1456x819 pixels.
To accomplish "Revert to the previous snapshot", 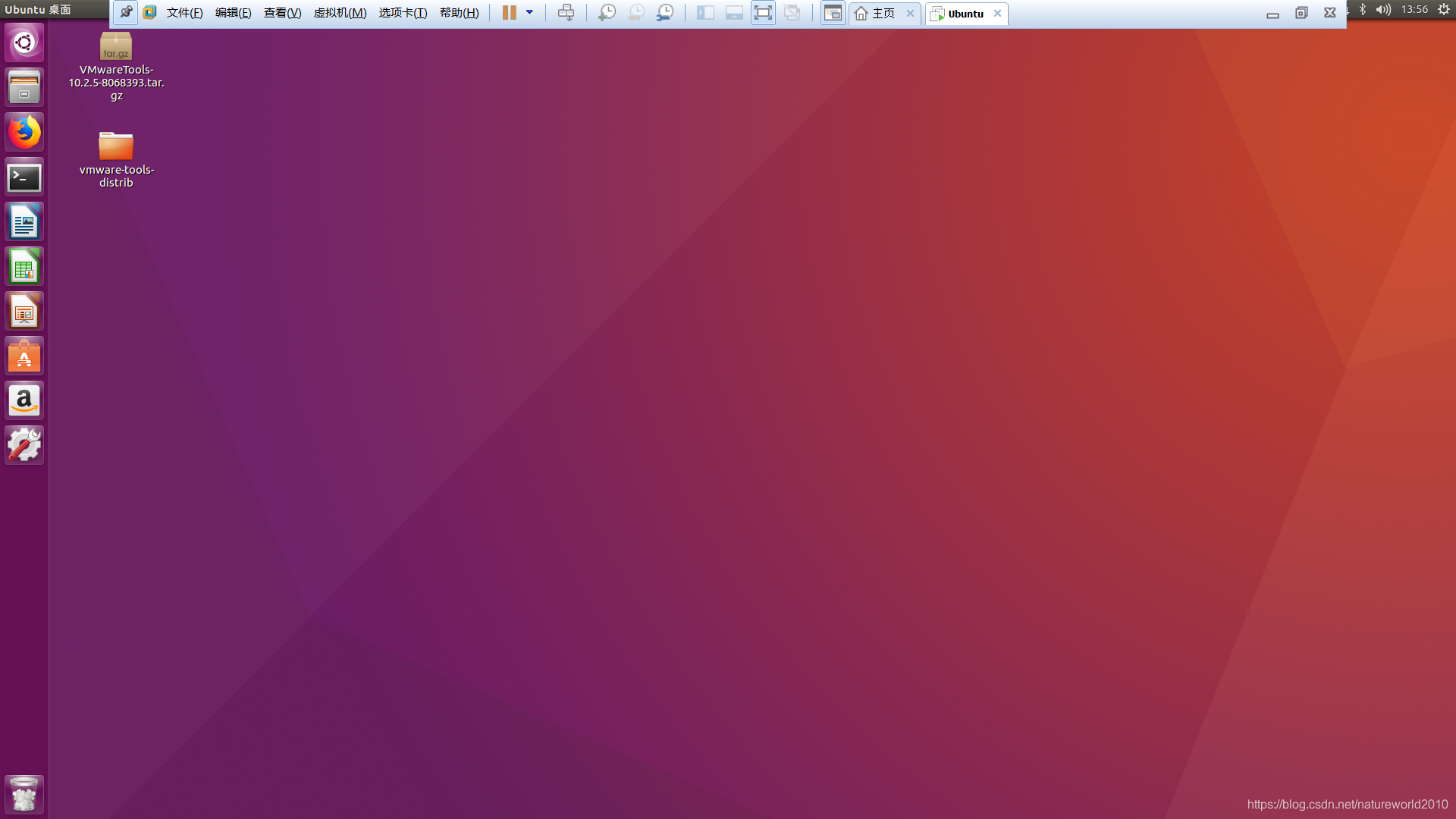I will (635, 13).
